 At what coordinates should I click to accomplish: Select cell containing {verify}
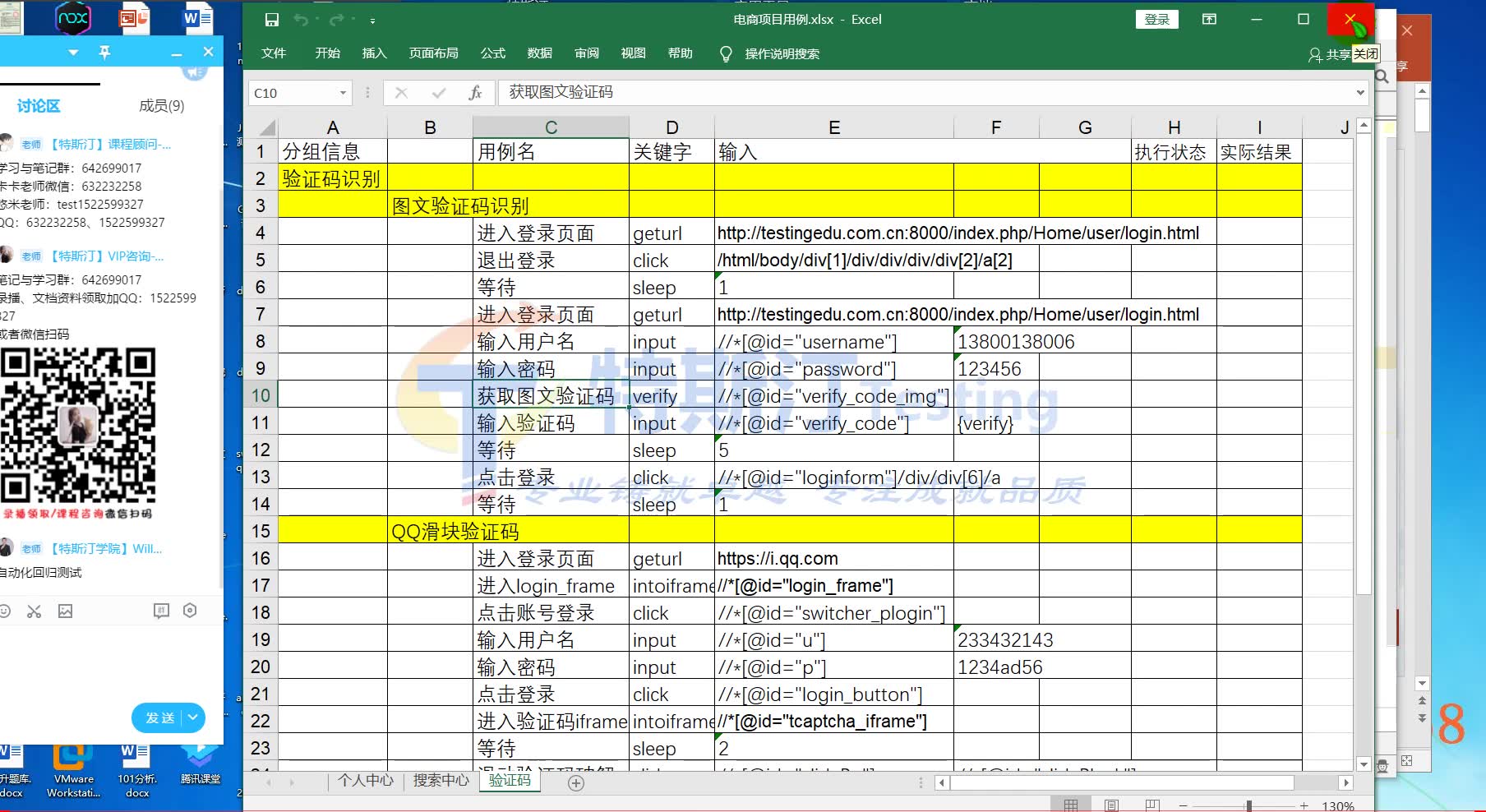(996, 422)
